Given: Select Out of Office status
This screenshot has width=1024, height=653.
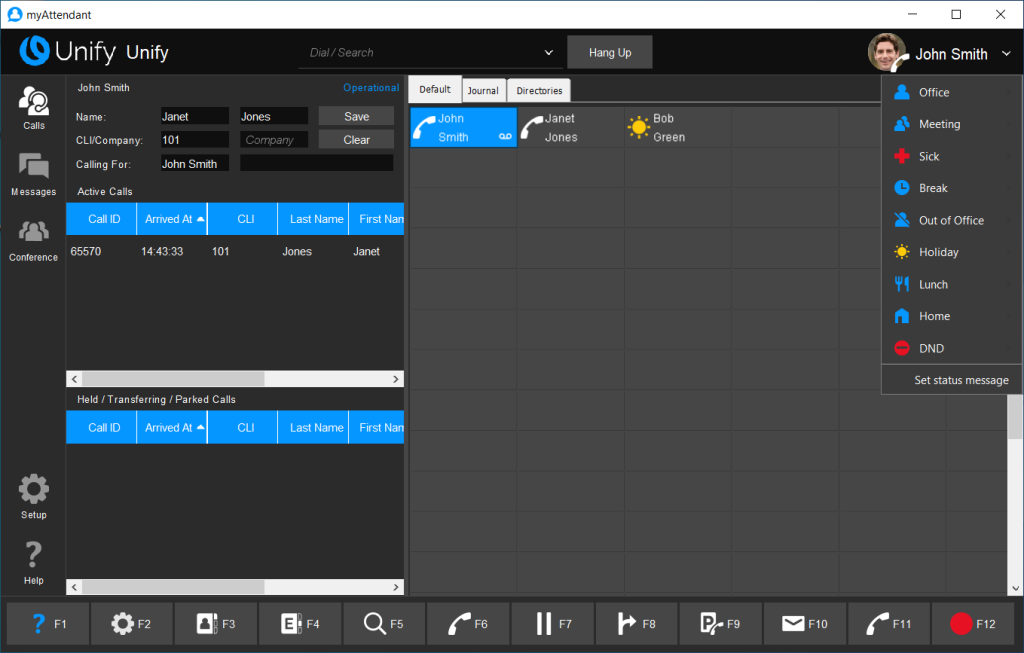Looking at the screenshot, I should (950, 220).
